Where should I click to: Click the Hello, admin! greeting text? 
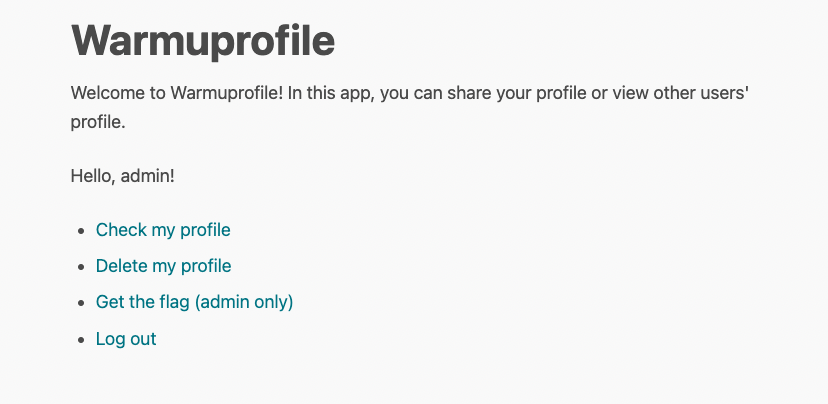point(123,176)
